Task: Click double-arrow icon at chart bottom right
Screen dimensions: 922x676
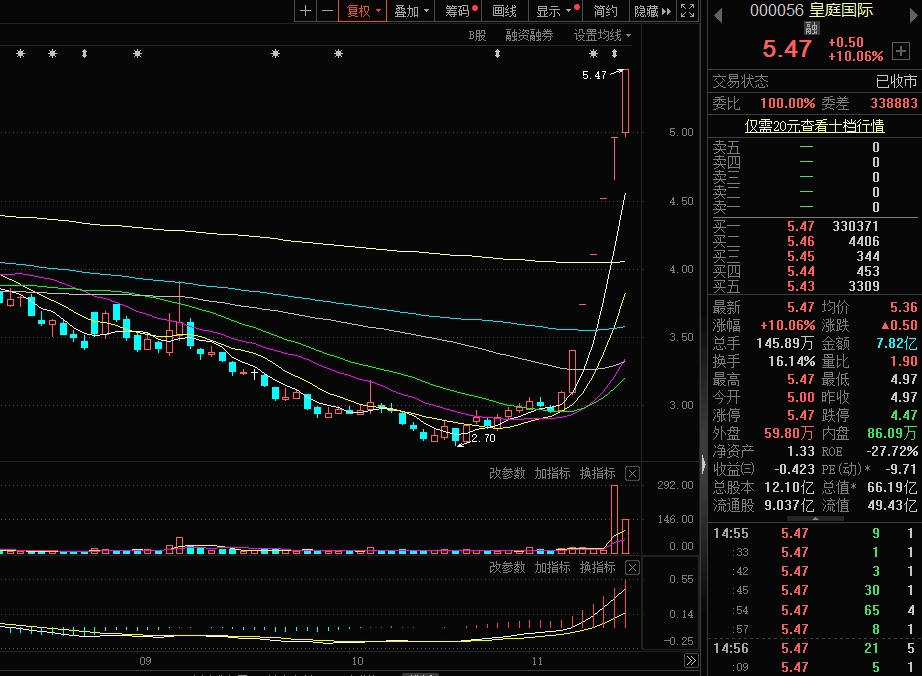Action: 690,661
